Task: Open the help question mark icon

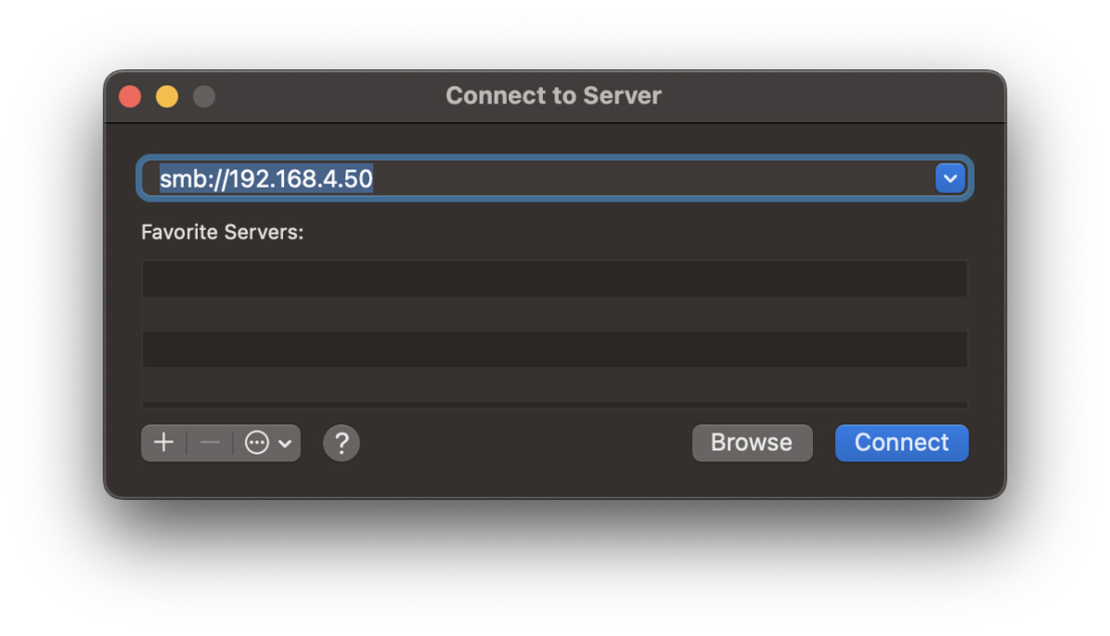Action: click(341, 443)
